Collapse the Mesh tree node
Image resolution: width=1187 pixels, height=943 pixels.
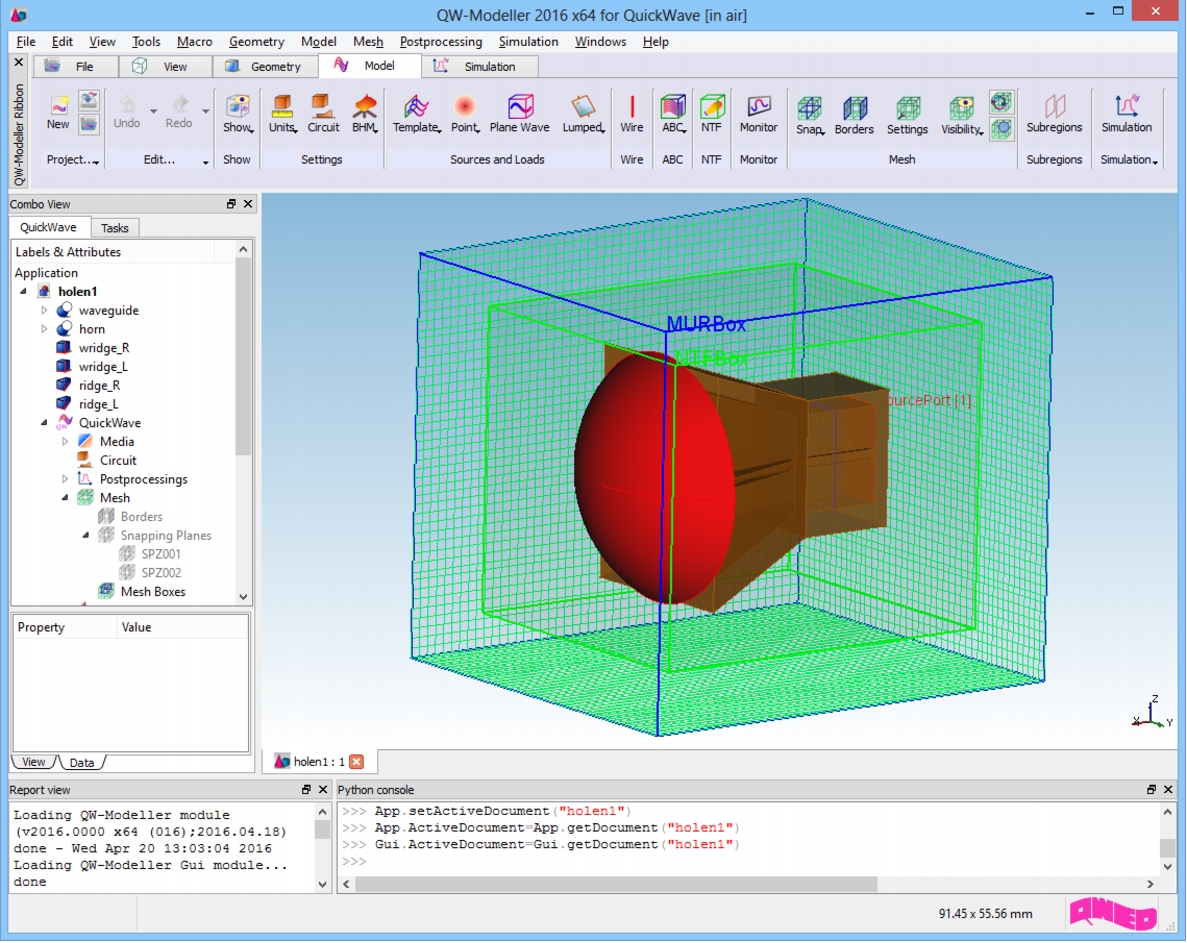(x=65, y=498)
